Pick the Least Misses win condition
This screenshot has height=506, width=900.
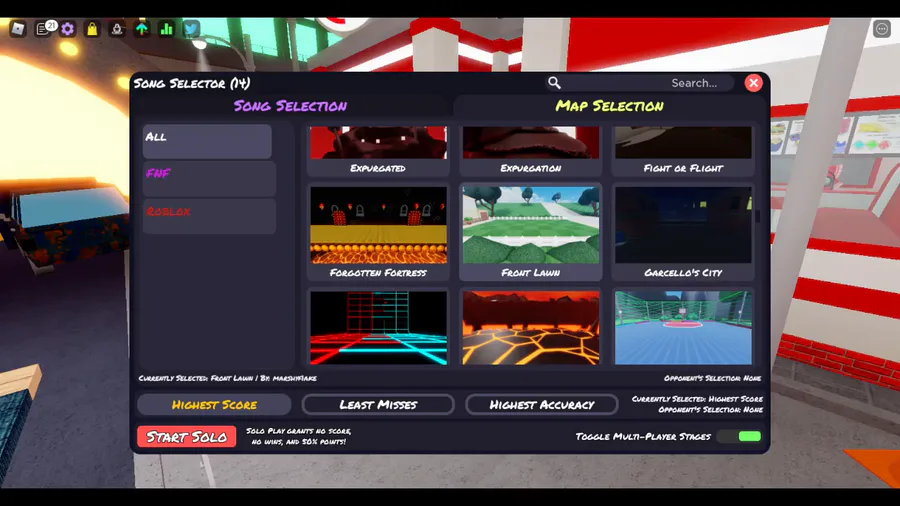[x=378, y=404]
